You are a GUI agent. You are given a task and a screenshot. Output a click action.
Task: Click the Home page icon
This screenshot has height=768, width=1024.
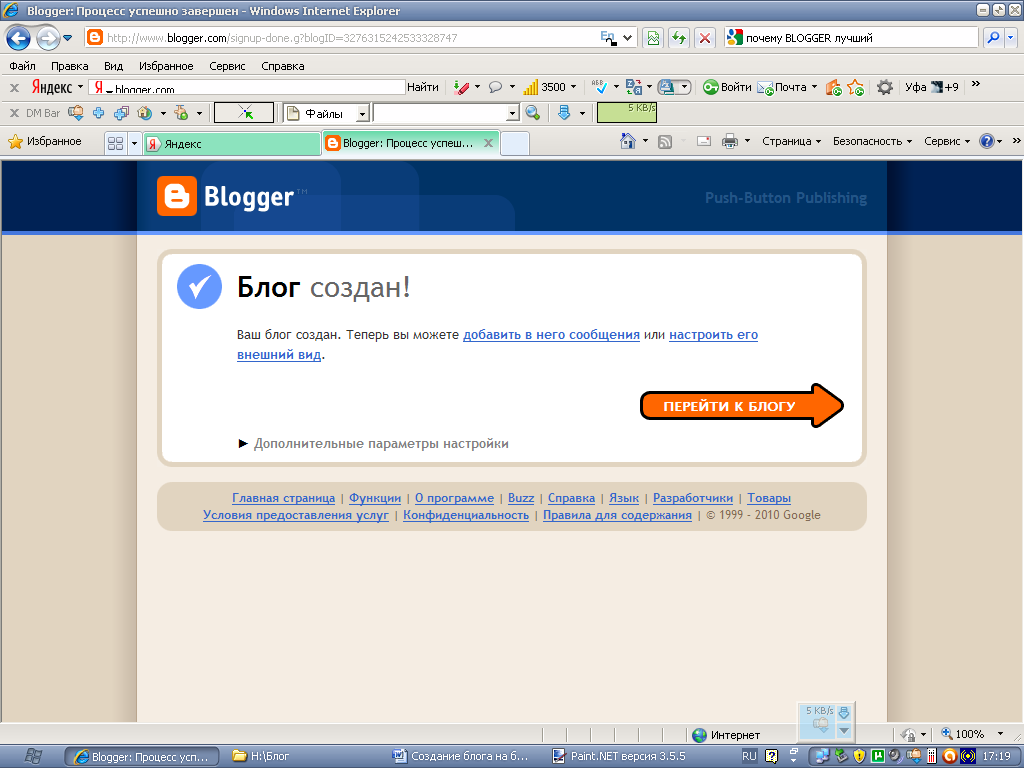tap(628, 141)
